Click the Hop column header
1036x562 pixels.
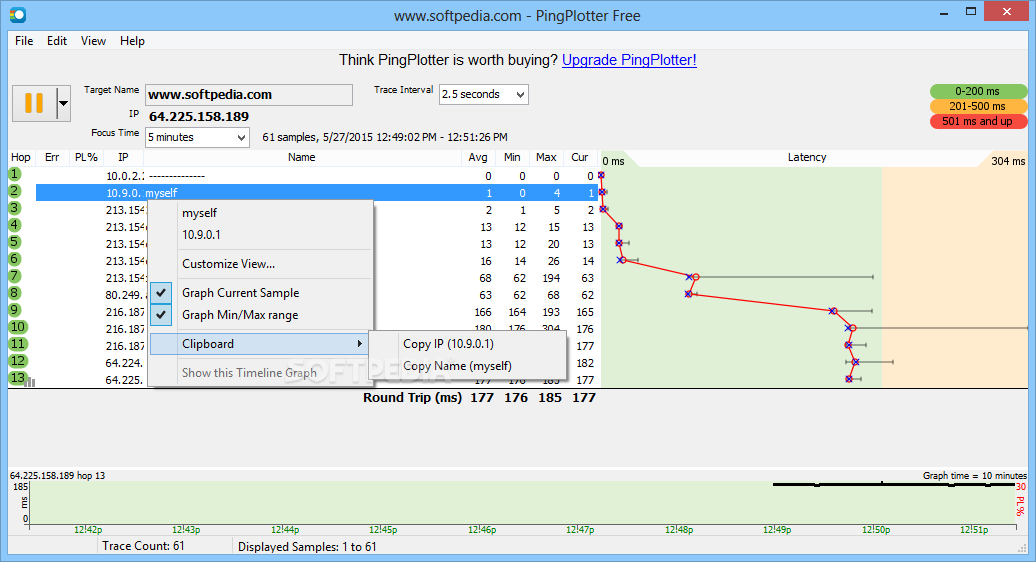point(20,157)
